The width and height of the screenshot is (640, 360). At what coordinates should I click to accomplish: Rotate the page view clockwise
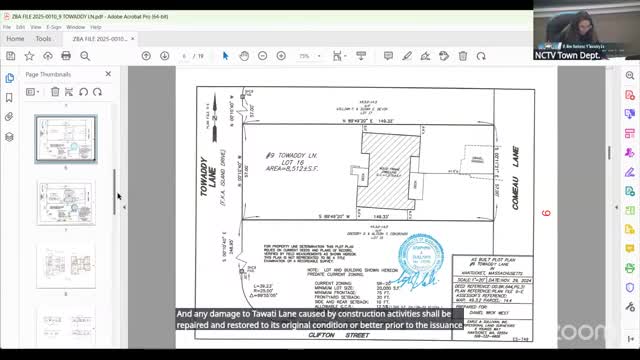coord(481,56)
